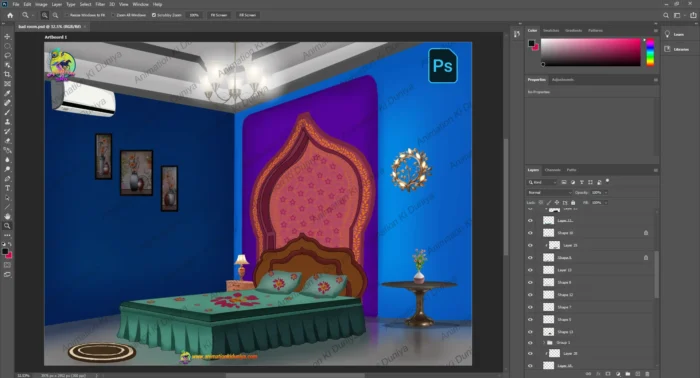700x378 pixels.
Task: Select the Shape 5 layer thumbnail
Action: (x=548, y=320)
